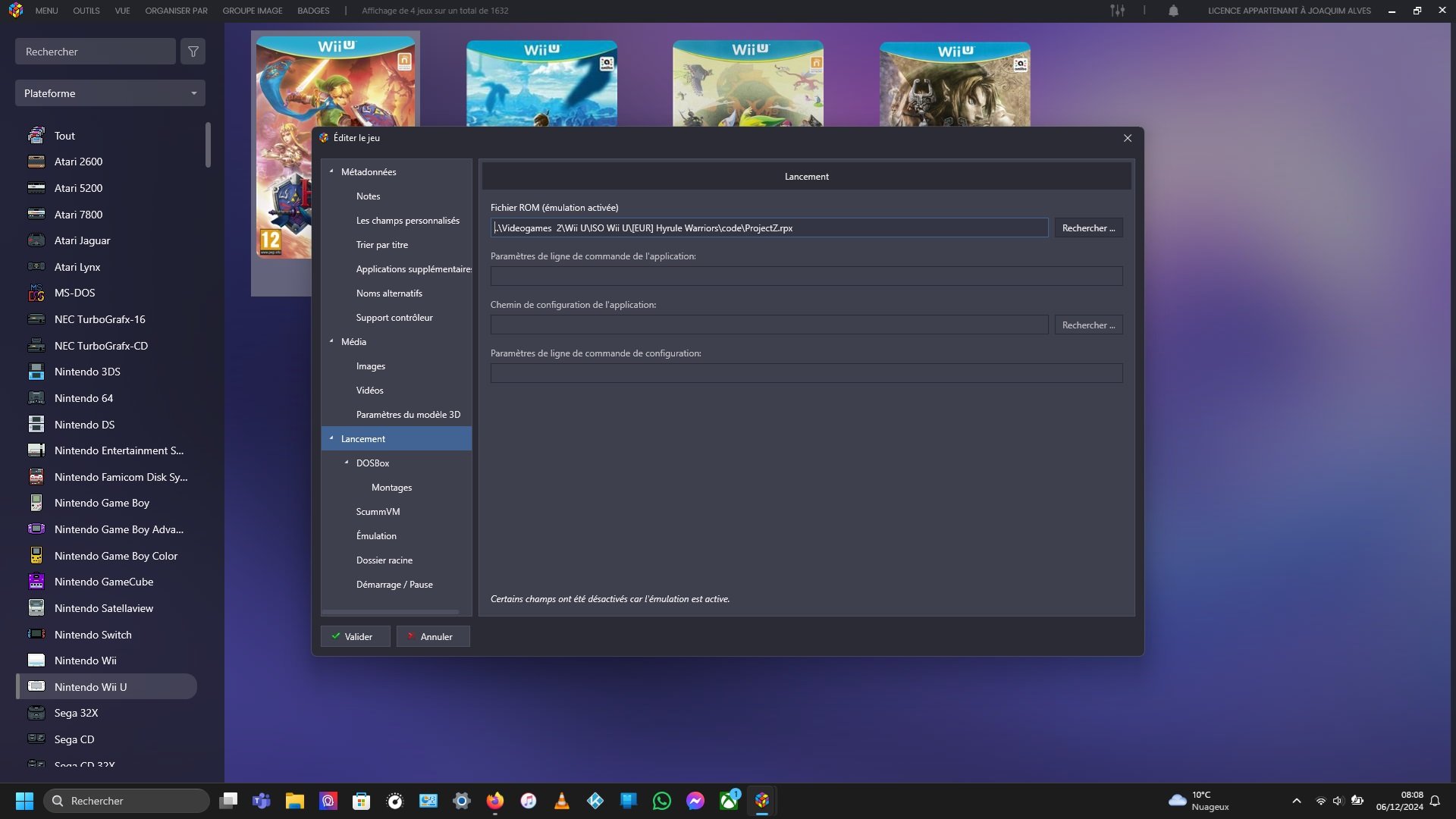Image resolution: width=1456 pixels, height=819 pixels.
Task: Select Dossier racine tree item
Action: [x=384, y=560]
